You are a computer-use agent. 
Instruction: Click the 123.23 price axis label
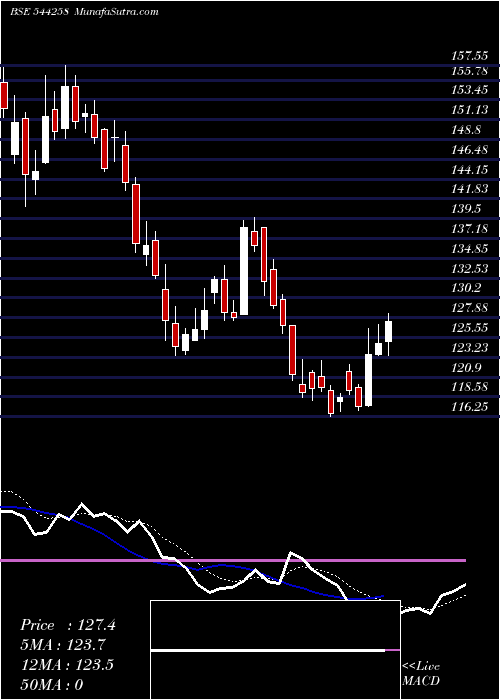(470, 347)
